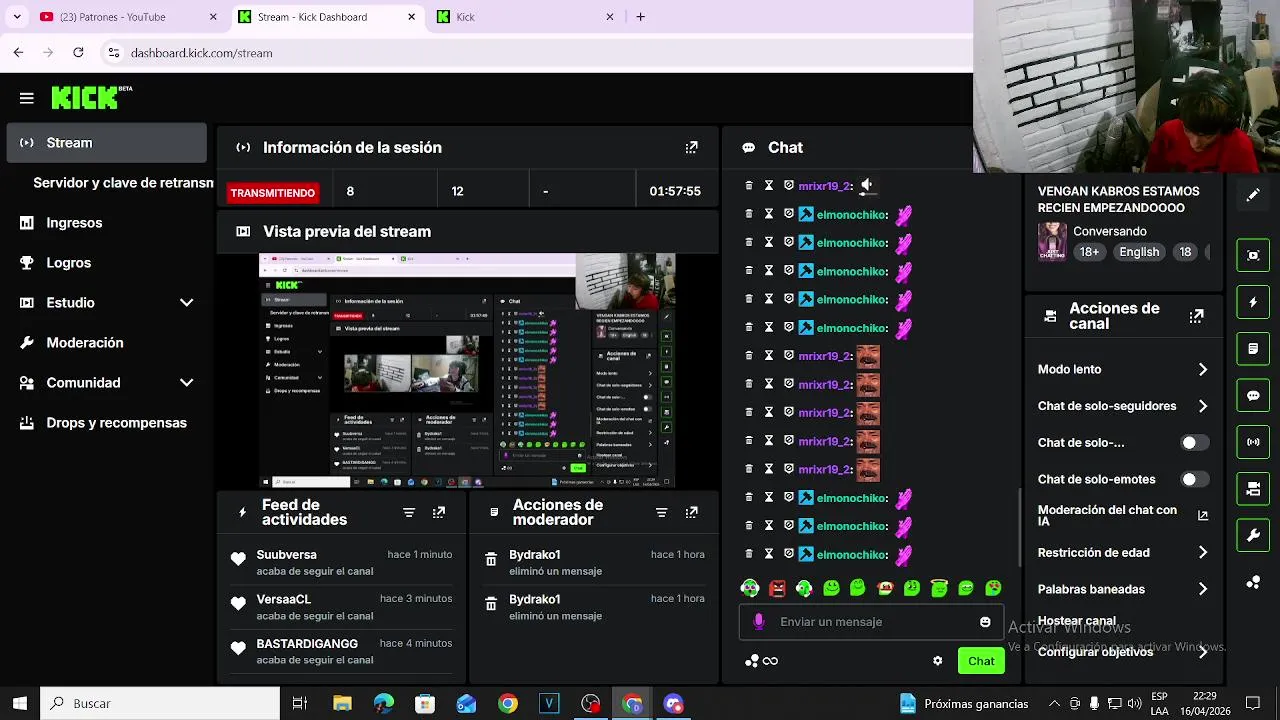Click the green Chat send button
1280x720 pixels.
coord(981,661)
